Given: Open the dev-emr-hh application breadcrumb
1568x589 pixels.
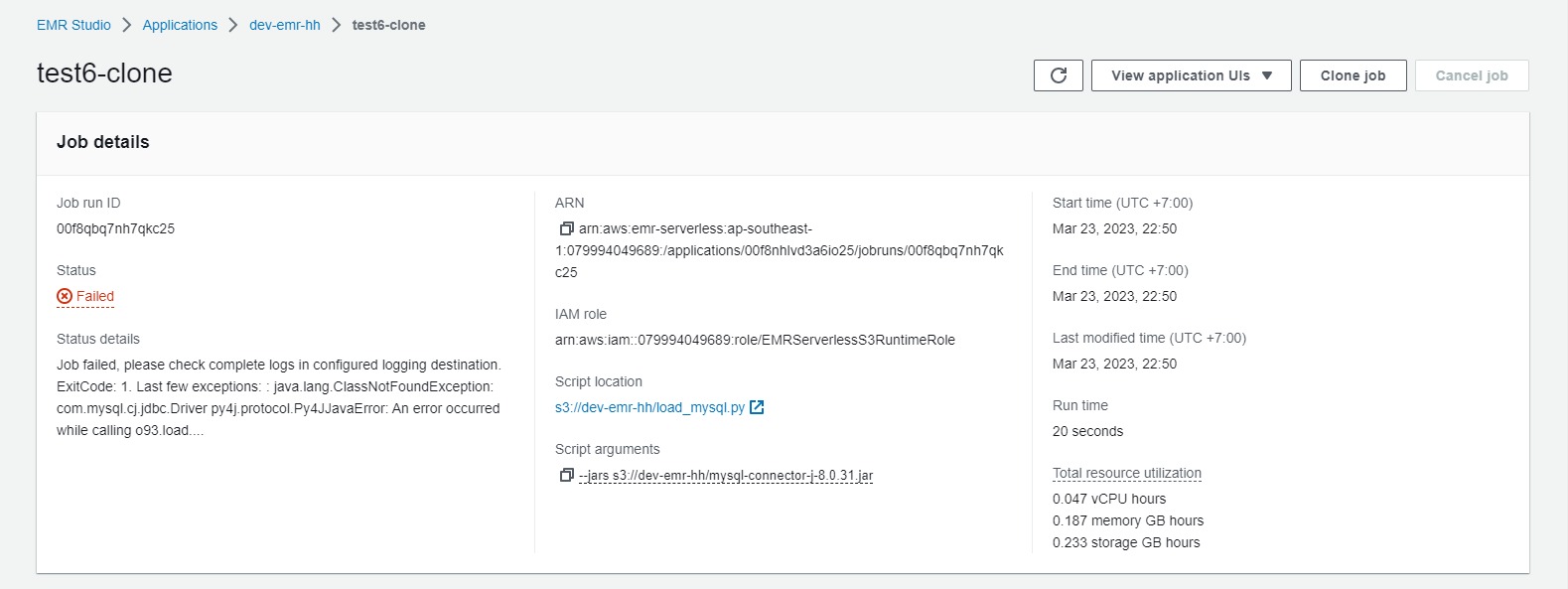Looking at the screenshot, I should coord(284,25).
